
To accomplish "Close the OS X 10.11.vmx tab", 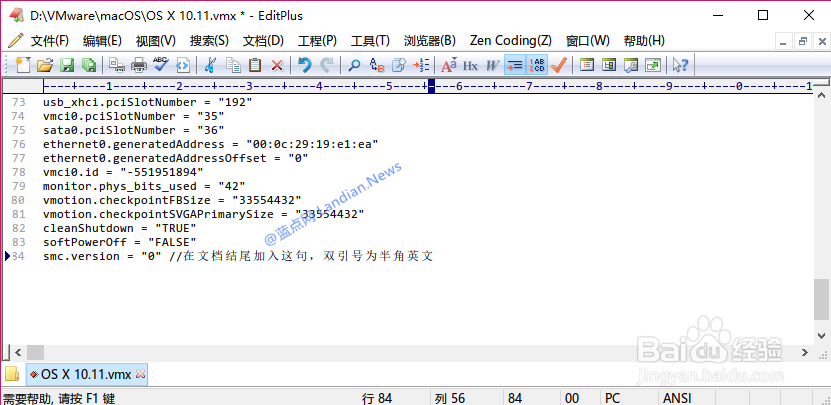I will point(140,374).
